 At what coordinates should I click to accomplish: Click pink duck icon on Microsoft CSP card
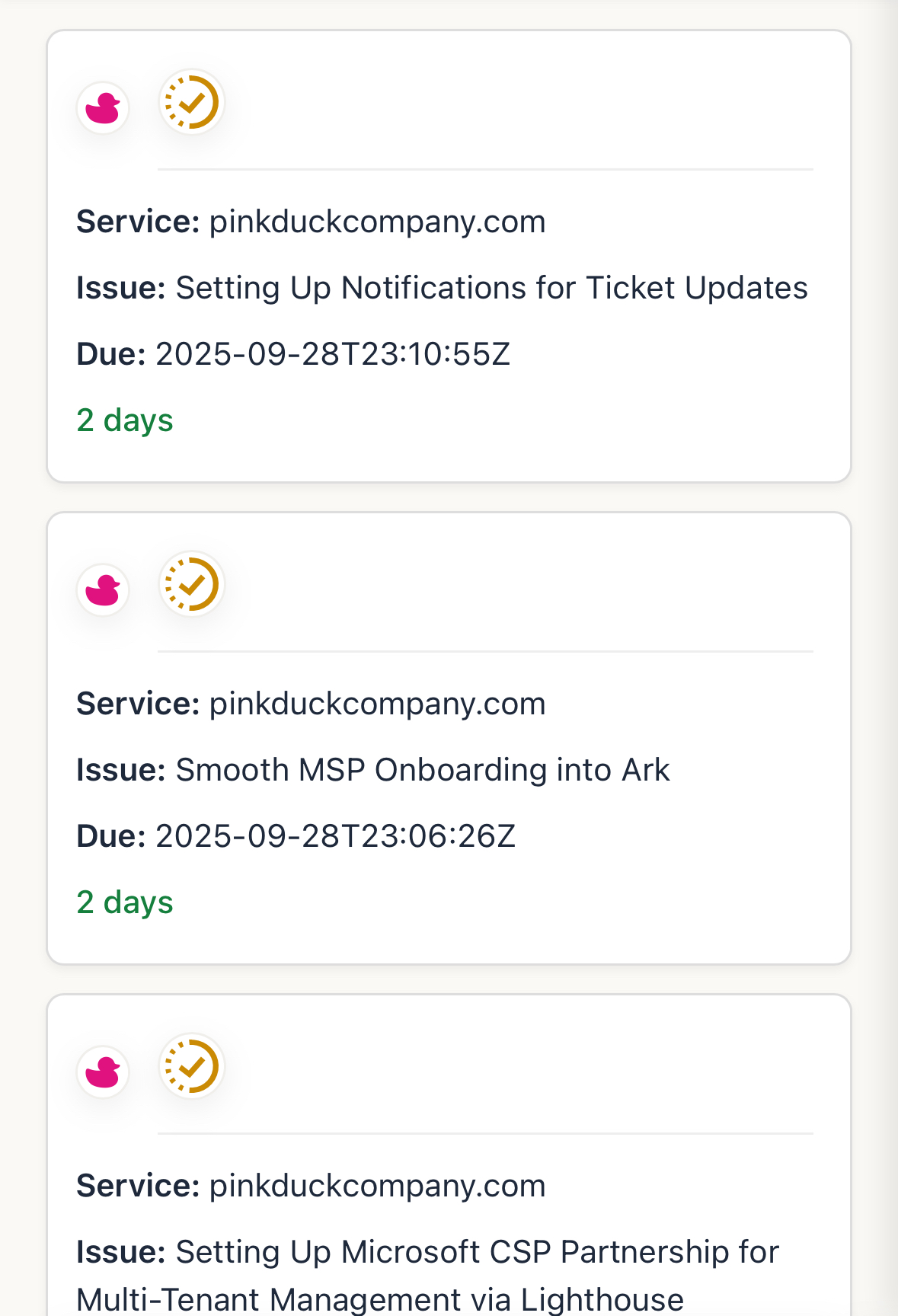pos(103,1072)
